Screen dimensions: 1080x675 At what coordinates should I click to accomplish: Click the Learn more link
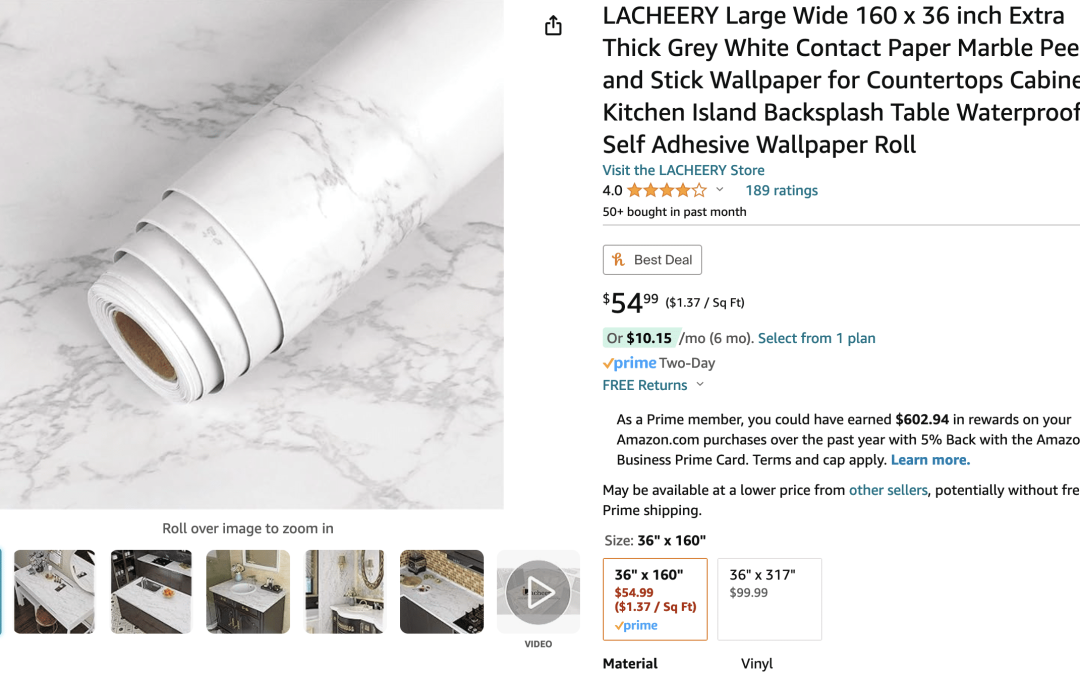(x=930, y=460)
